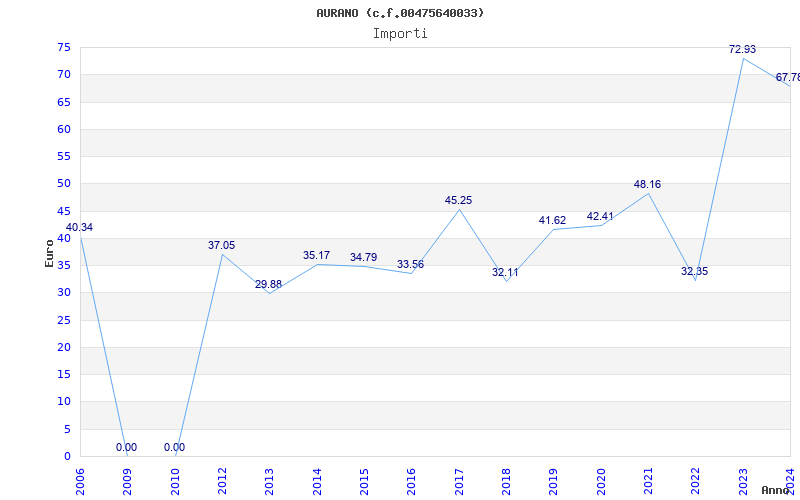Select the 2018 x-axis year label
Screen dimensions: 800x500
pos(506,482)
